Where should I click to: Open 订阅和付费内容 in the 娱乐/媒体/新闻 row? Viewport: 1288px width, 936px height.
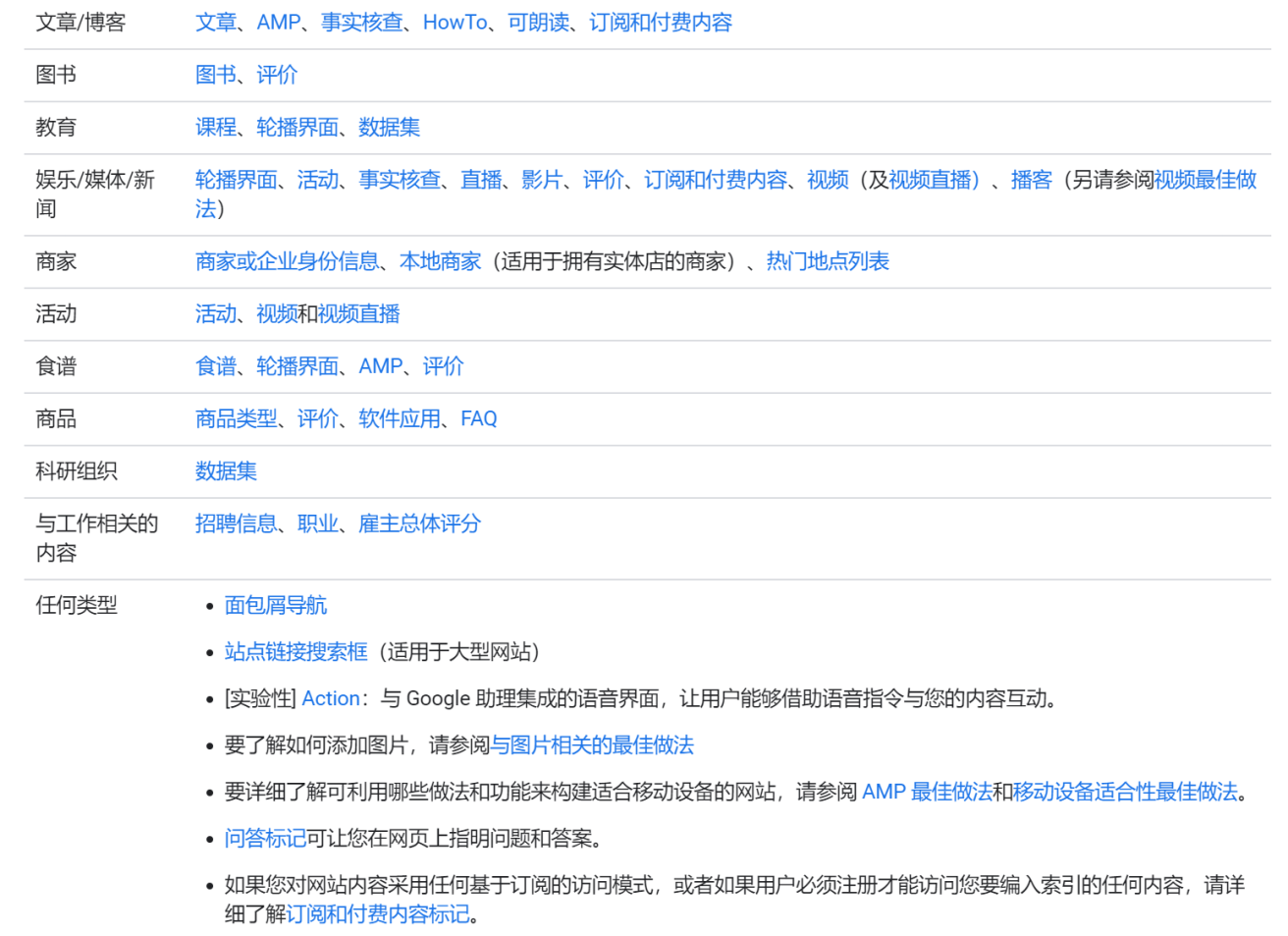coord(716,180)
